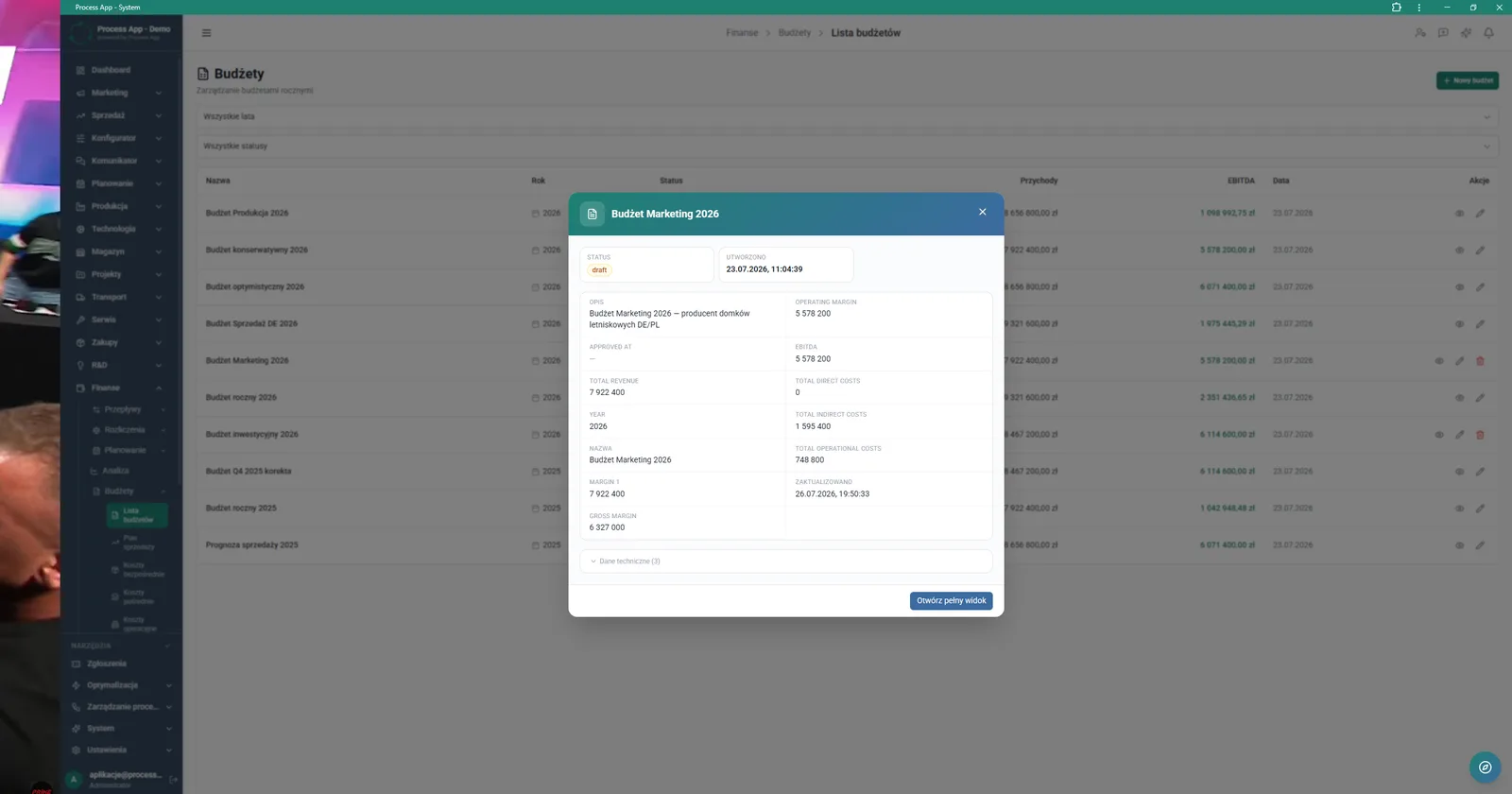Click the Produkcja factory icon

point(80,206)
